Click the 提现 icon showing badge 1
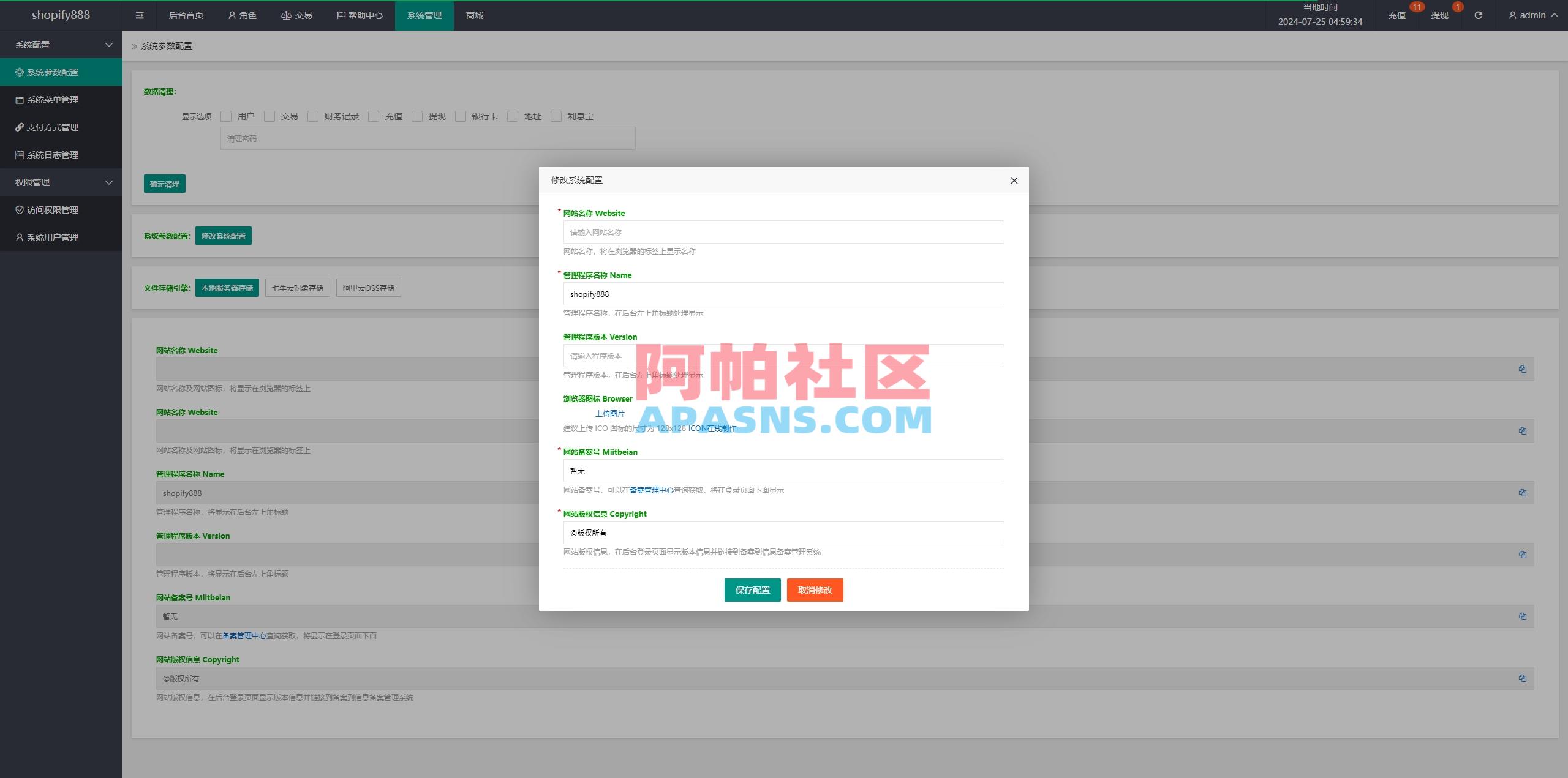Viewport: 1568px width, 778px height. click(1441, 15)
